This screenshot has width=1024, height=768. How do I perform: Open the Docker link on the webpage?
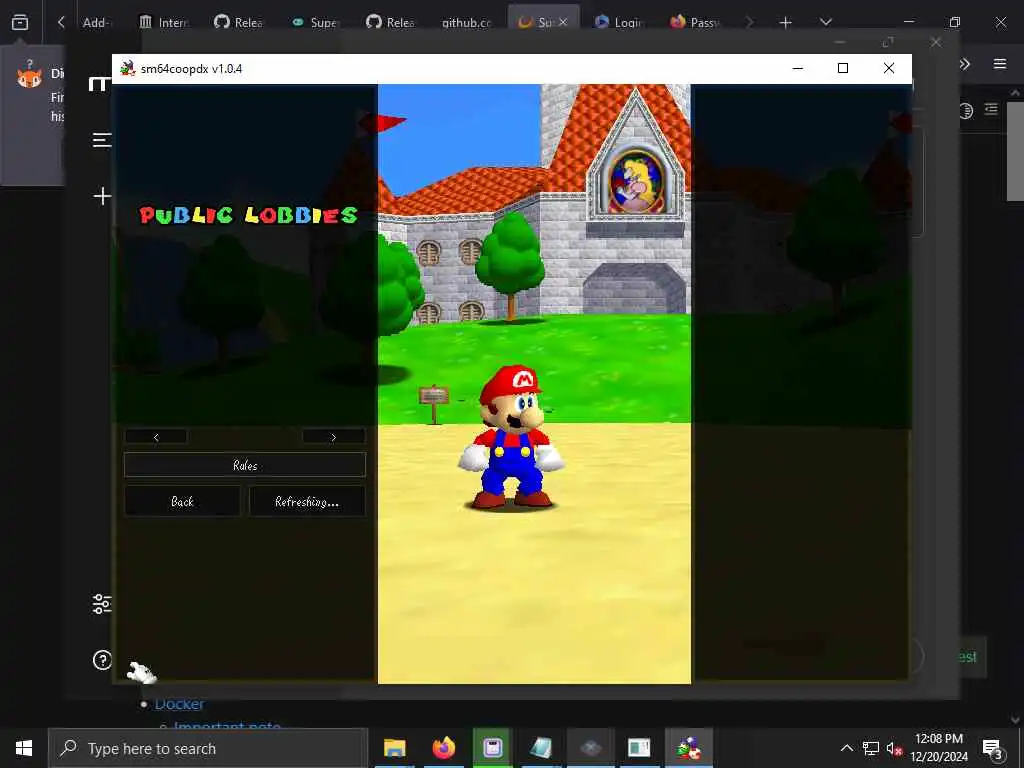pyautogui.click(x=180, y=704)
